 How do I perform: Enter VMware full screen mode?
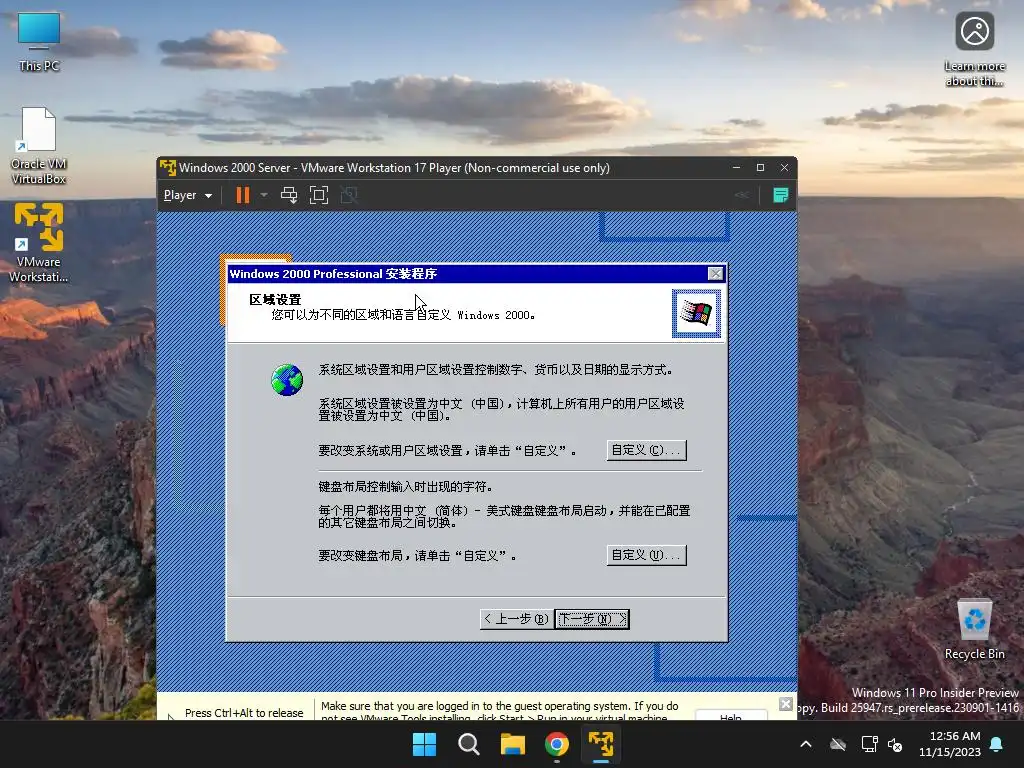coord(319,195)
